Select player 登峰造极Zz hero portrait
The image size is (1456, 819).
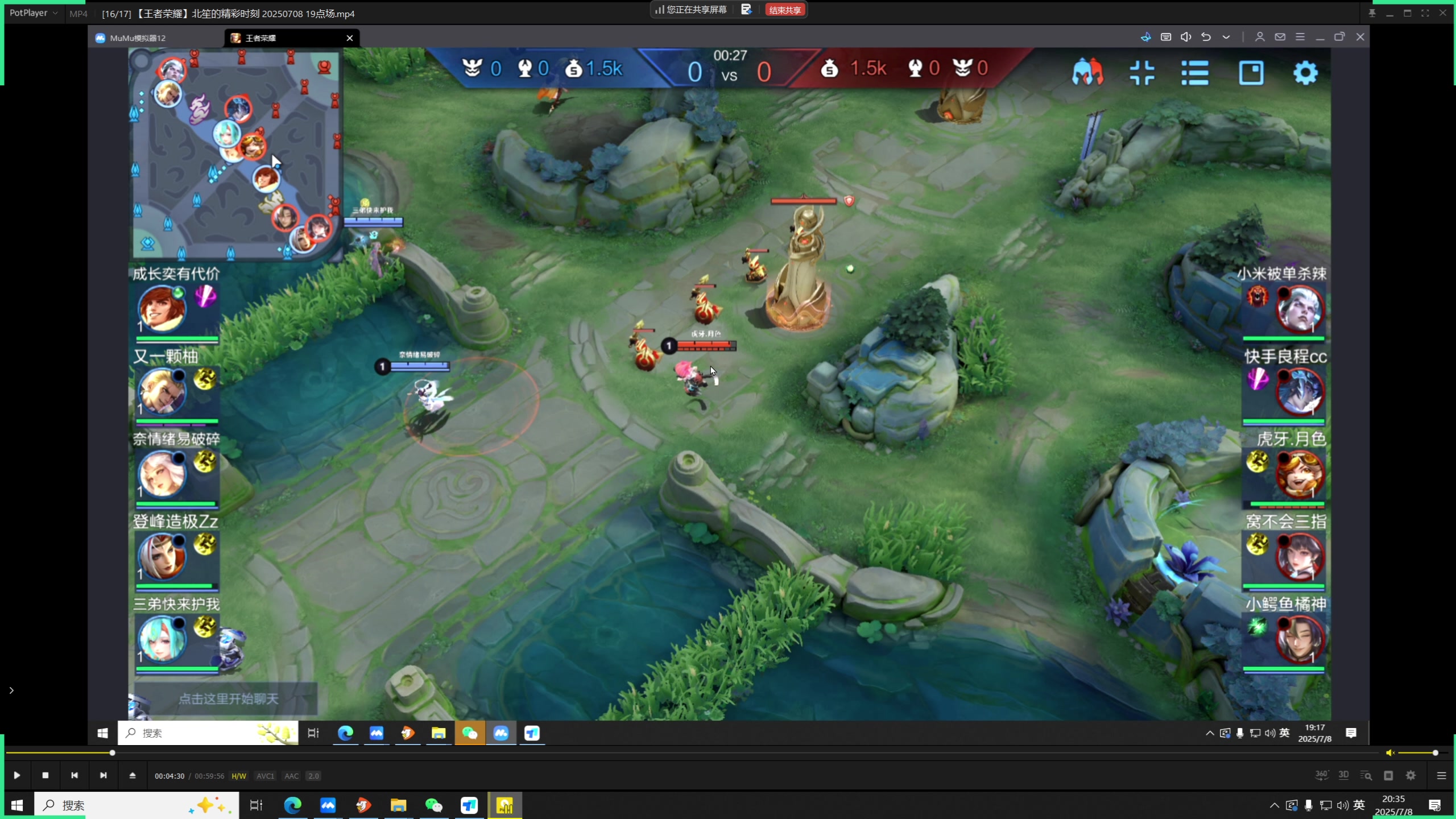(163, 556)
